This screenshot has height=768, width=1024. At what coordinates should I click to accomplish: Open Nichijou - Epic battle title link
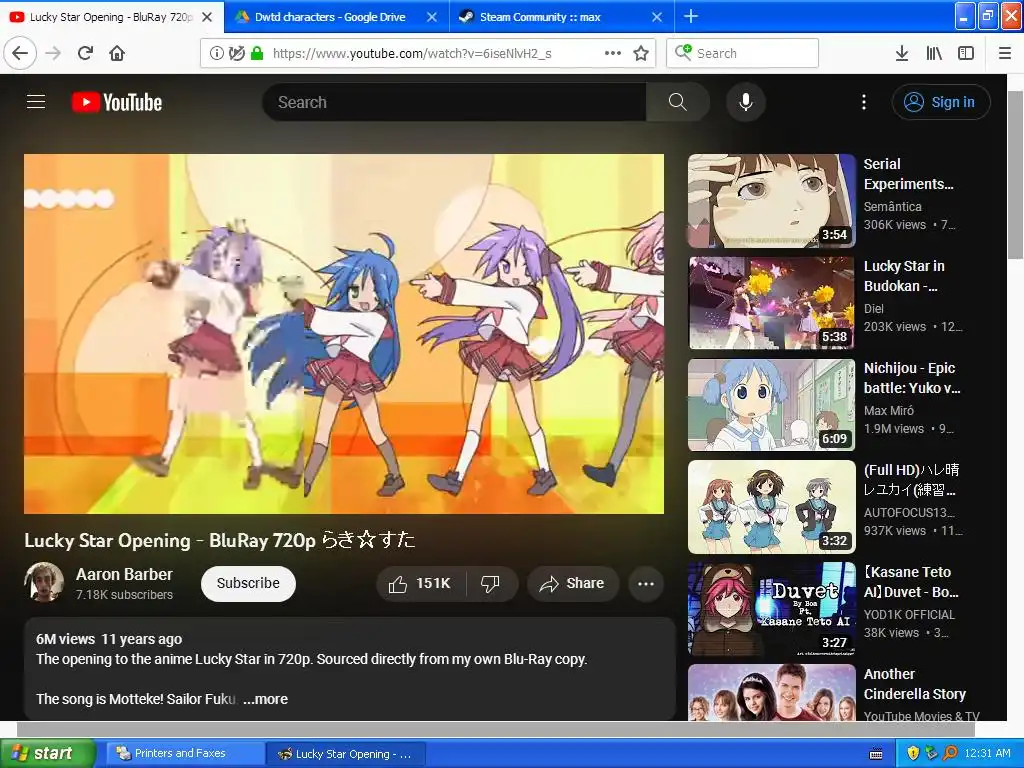[912, 378]
